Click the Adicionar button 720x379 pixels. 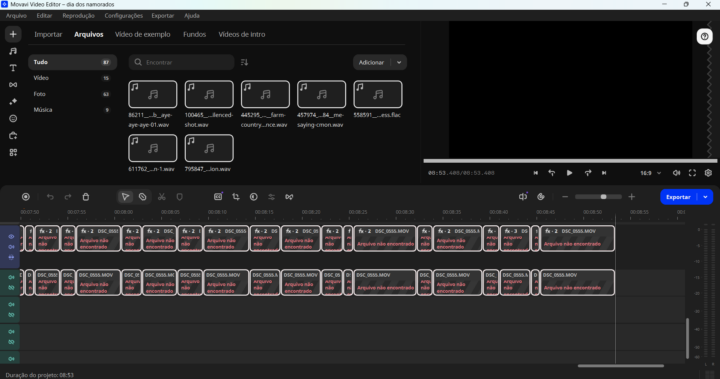click(x=371, y=62)
